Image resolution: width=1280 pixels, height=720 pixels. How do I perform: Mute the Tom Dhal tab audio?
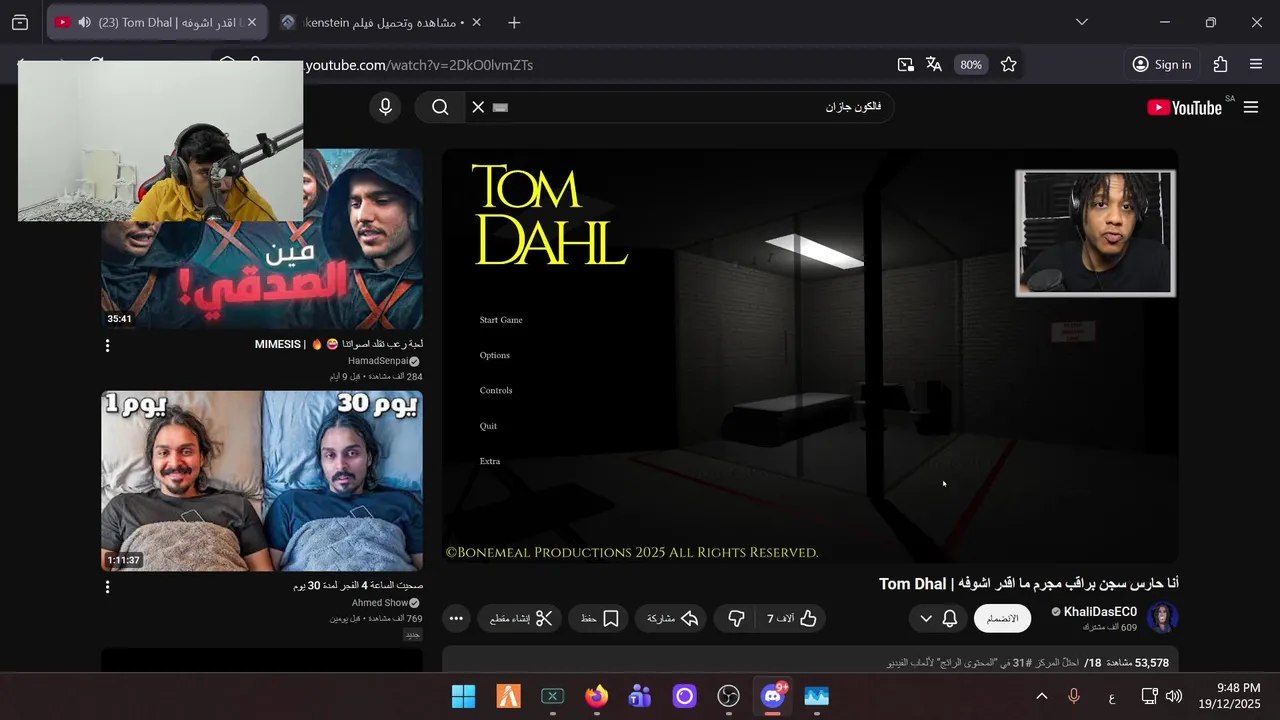point(84,22)
